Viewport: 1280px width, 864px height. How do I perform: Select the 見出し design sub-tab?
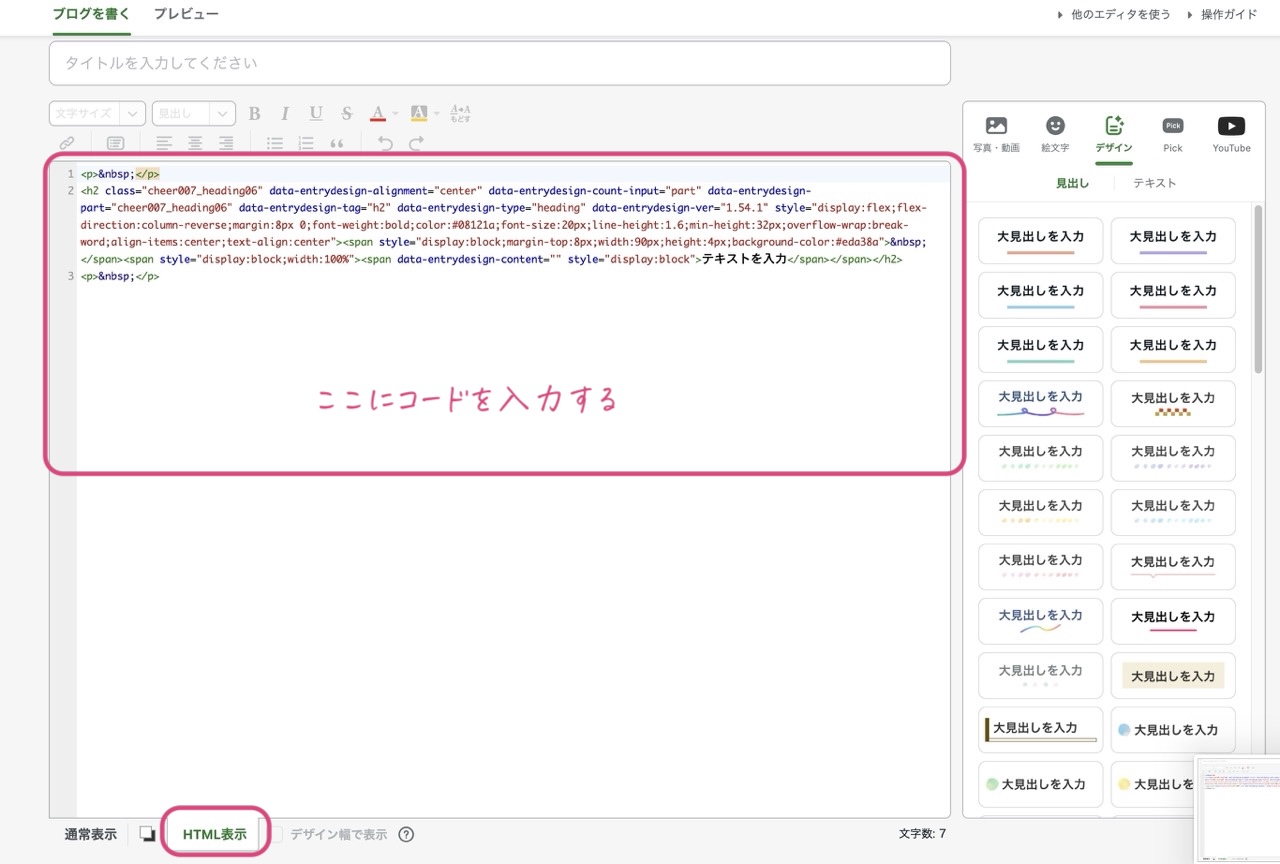(1073, 183)
